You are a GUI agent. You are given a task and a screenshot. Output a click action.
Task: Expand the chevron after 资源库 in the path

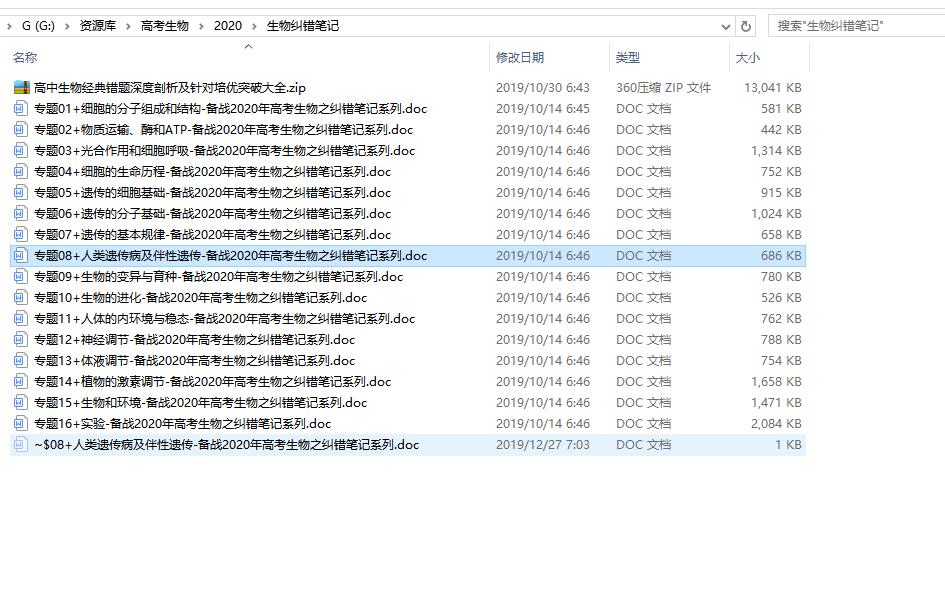[128, 26]
